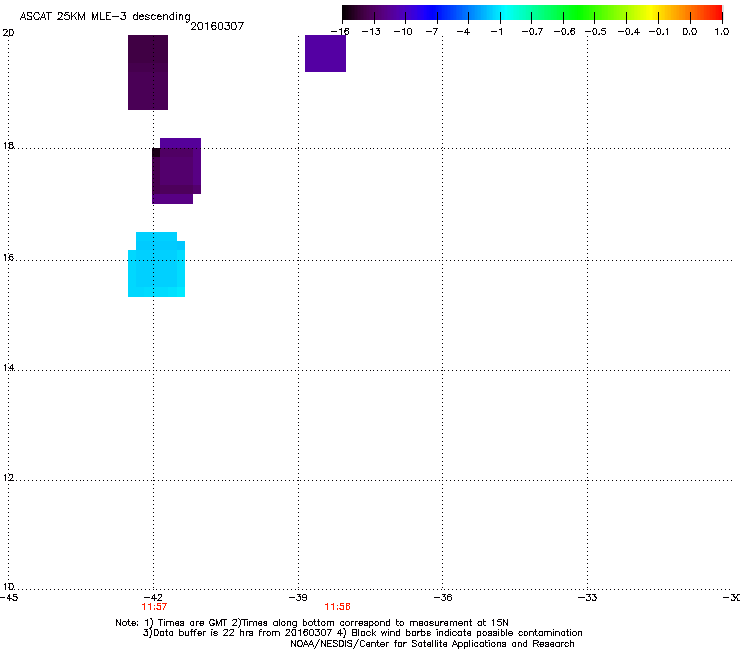740x650 pixels.
Task: Click the tall dark purple patch near 19N
Action: [148, 72]
